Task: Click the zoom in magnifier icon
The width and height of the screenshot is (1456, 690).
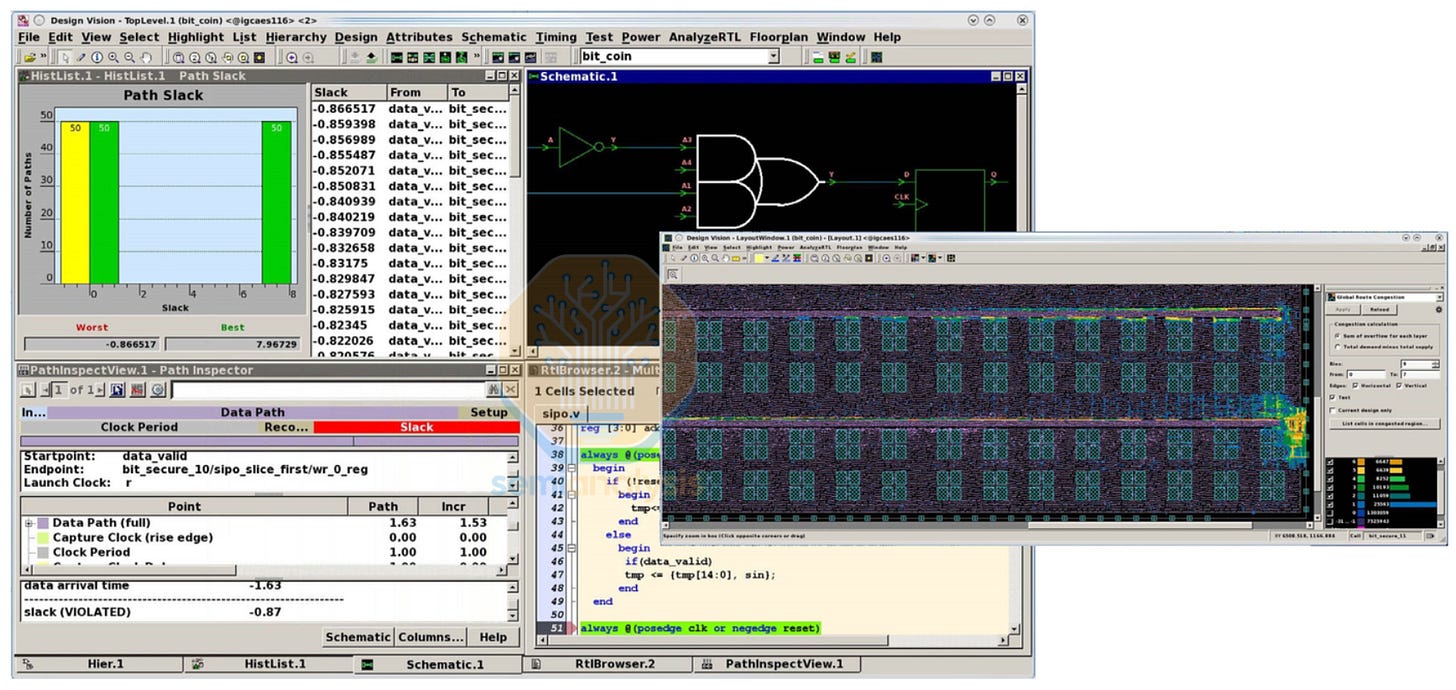Action: click(113, 57)
